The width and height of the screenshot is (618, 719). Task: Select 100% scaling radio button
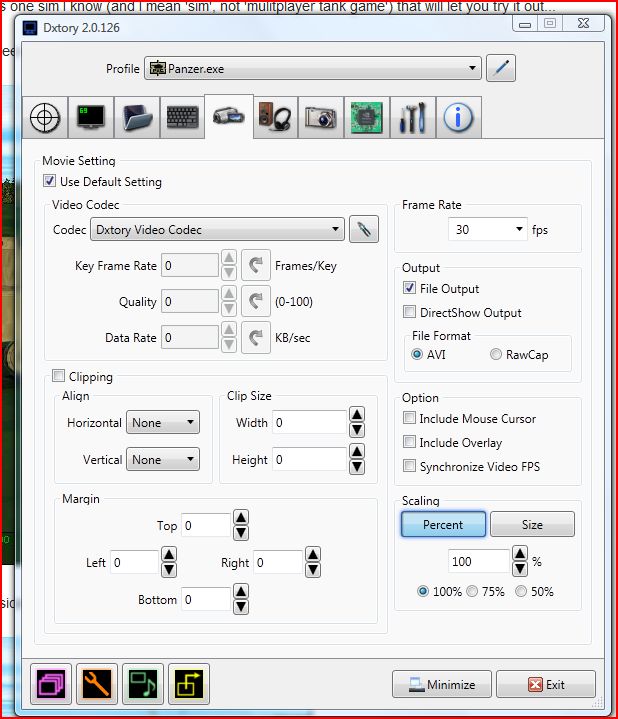coord(423,592)
